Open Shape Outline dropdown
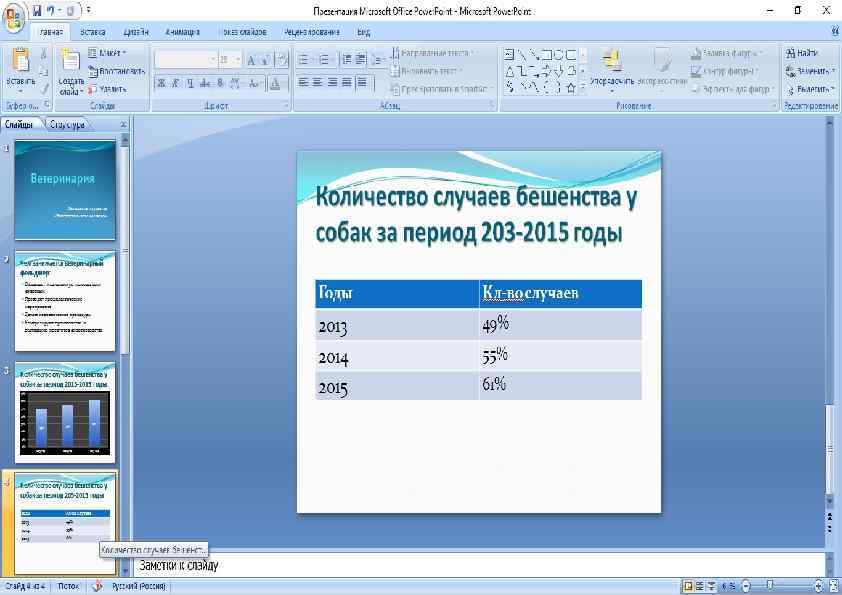Screen dimensions: 842x595 pos(725,71)
